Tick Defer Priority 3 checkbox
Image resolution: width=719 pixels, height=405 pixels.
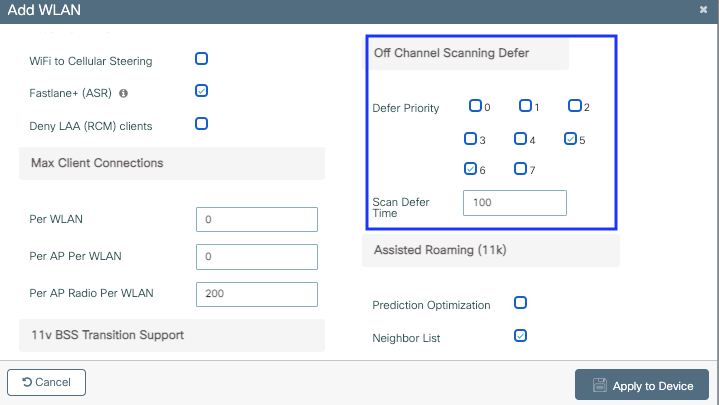pos(470,139)
